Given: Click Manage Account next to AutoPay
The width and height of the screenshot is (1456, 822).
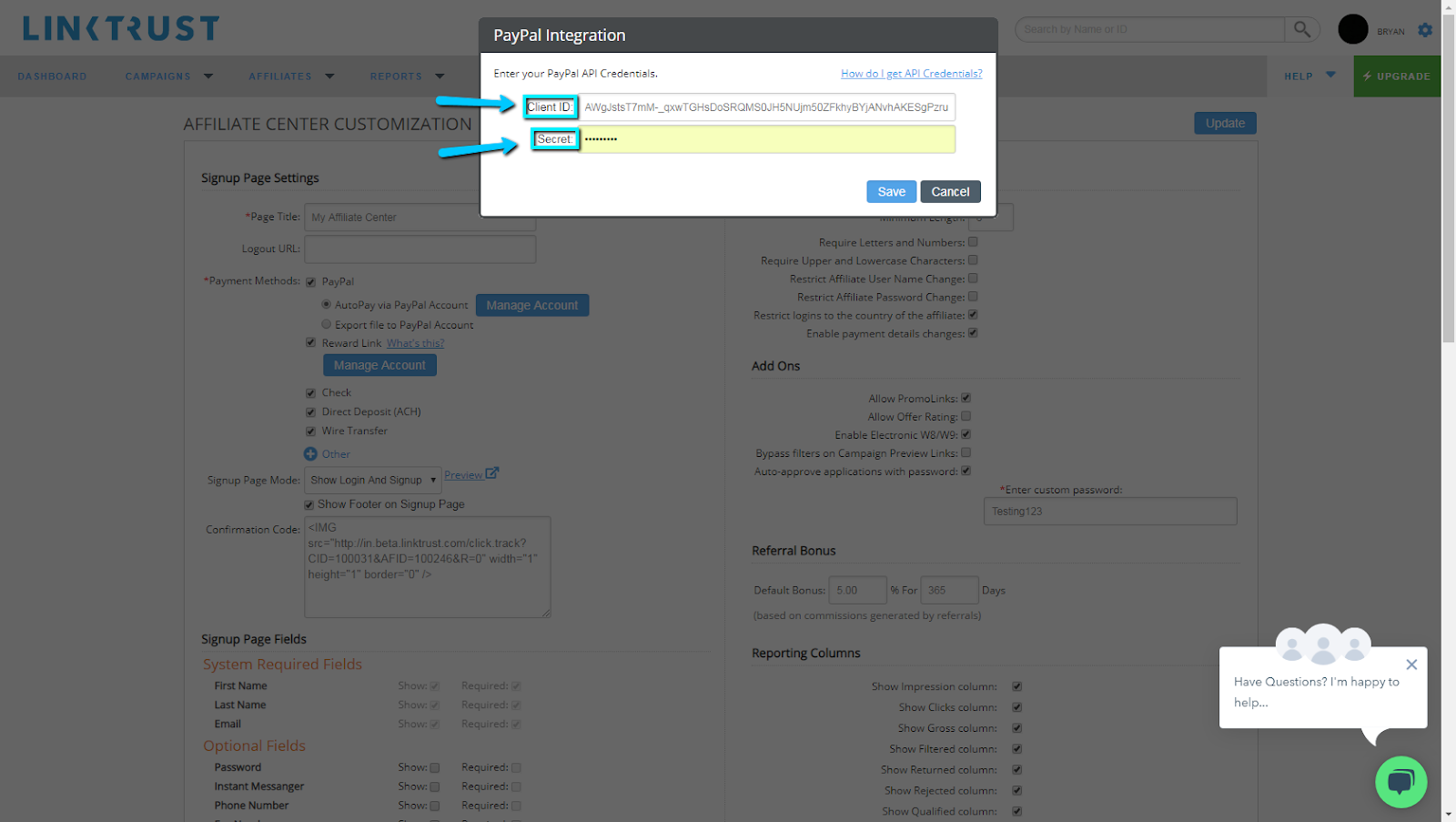Looking at the screenshot, I should (x=532, y=306).
